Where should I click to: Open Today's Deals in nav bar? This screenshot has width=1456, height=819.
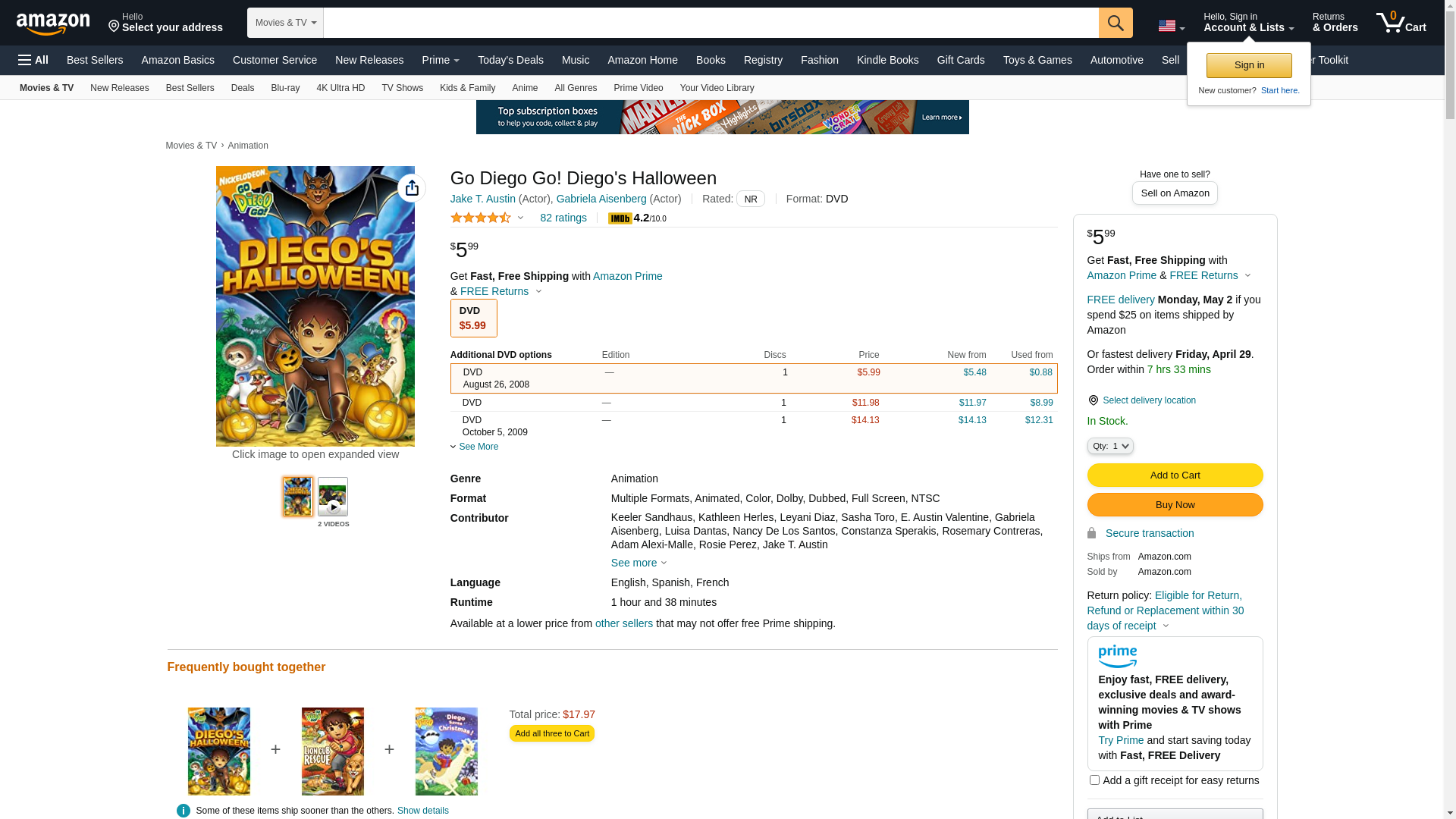[510, 60]
